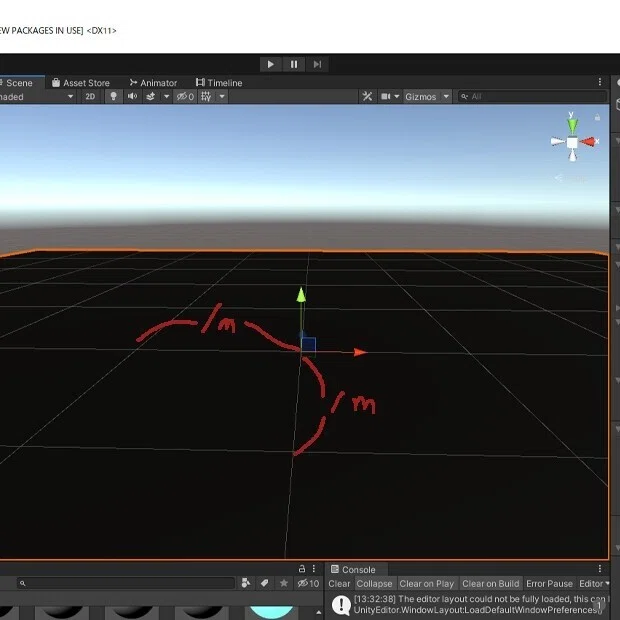Open the Timeline tab
Image resolution: width=620 pixels, height=620 pixels.
(x=219, y=83)
